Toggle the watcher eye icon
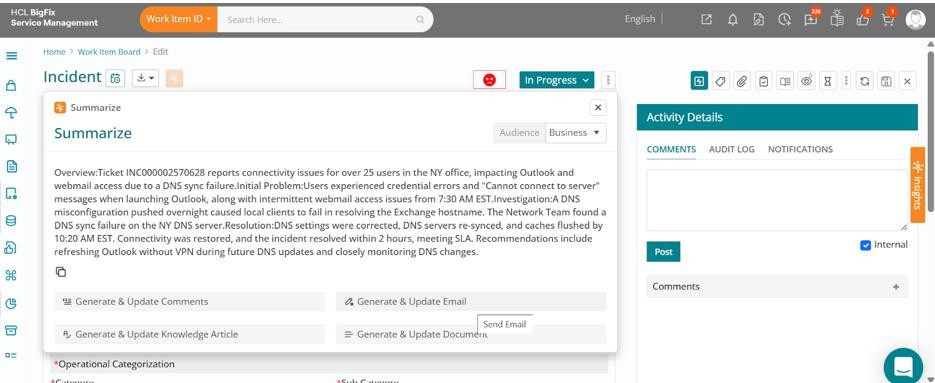The width and height of the screenshot is (935, 383). pos(807,81)
